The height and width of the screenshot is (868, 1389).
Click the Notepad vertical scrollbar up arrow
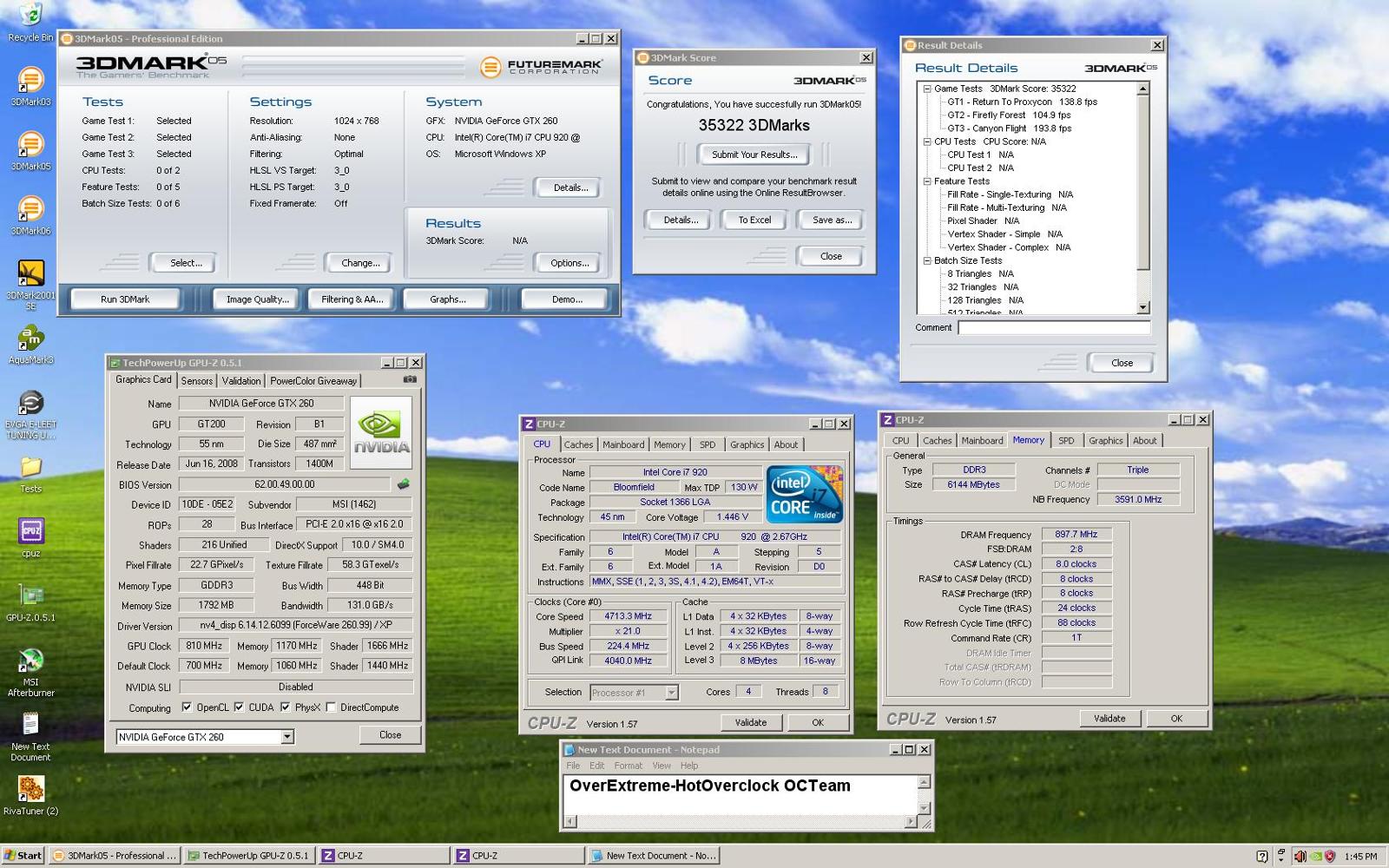pyautogui.click(x=924, y=782)
